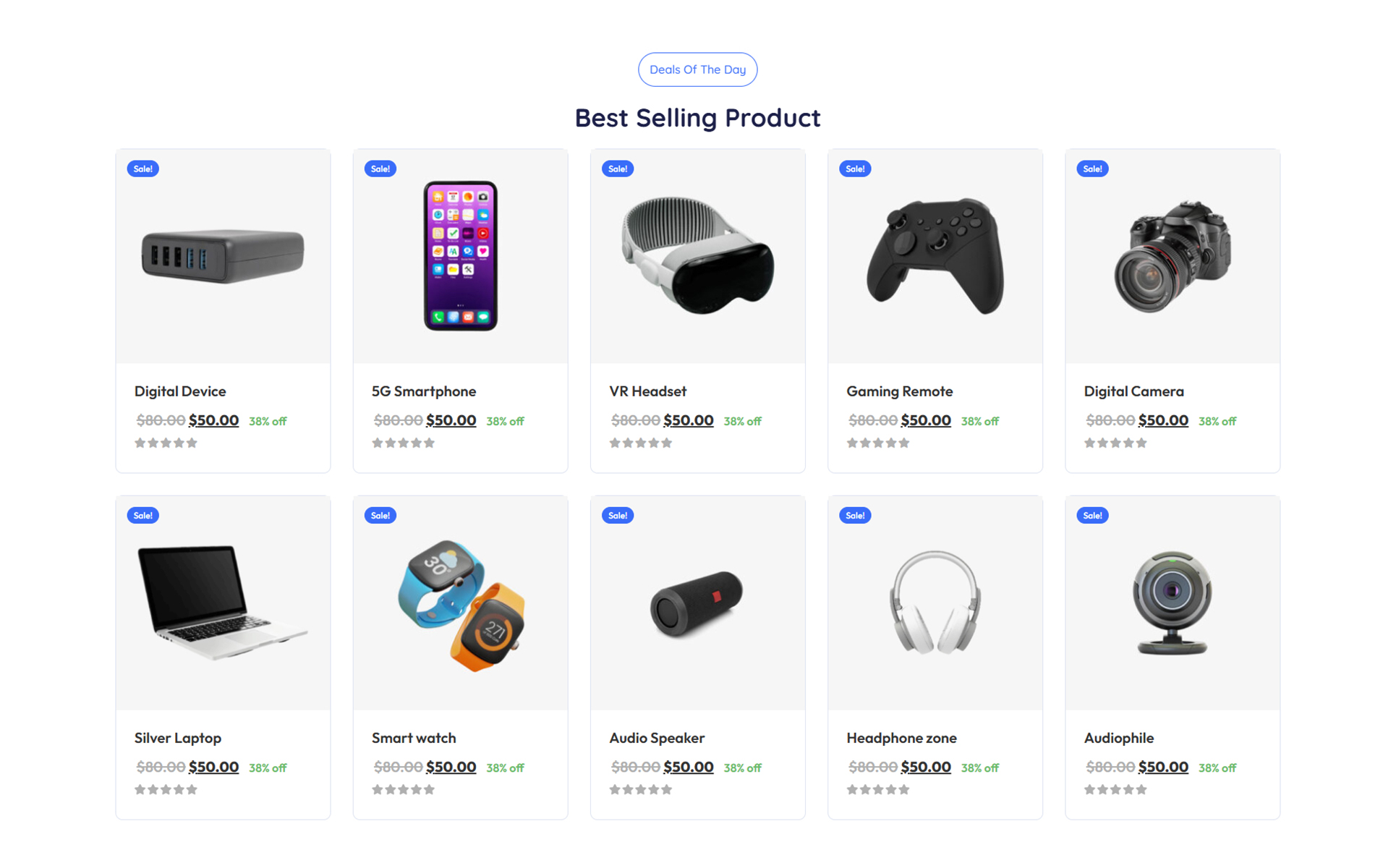Image resolution: width=1396 pixels, height=868 pixels.
Task: Click the $50.00 price of 5G Smartphone
Action: 451,420
